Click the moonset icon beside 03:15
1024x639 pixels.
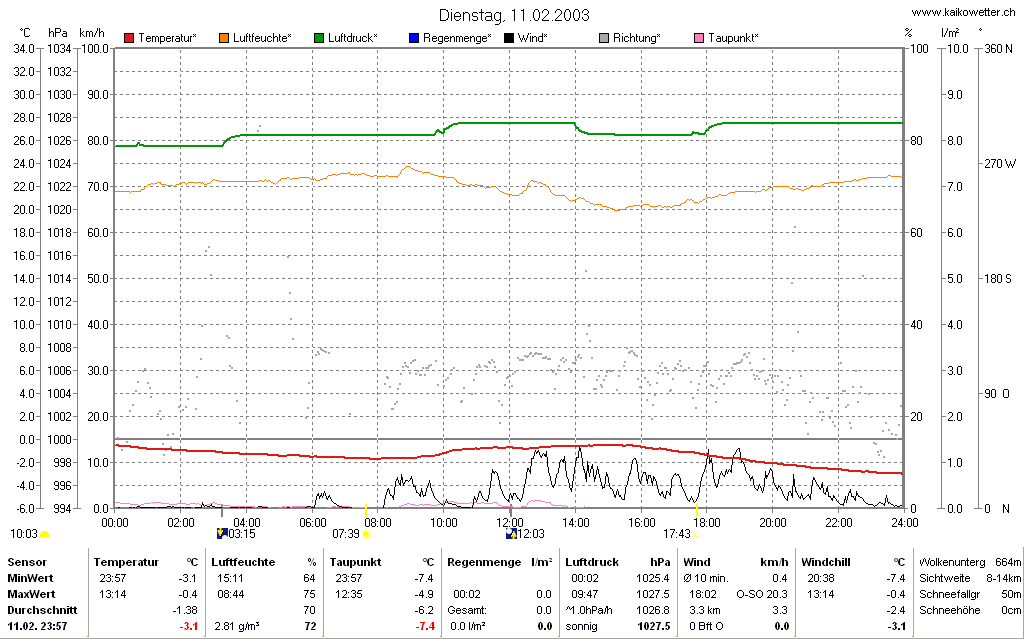click(221, 534)
